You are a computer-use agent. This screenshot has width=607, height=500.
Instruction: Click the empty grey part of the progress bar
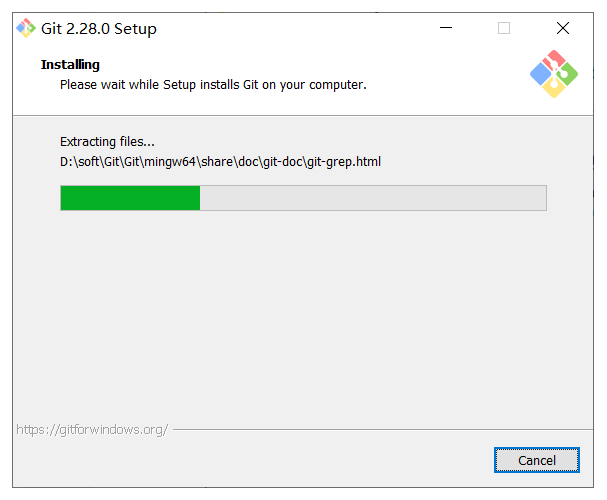pos(373,198)
